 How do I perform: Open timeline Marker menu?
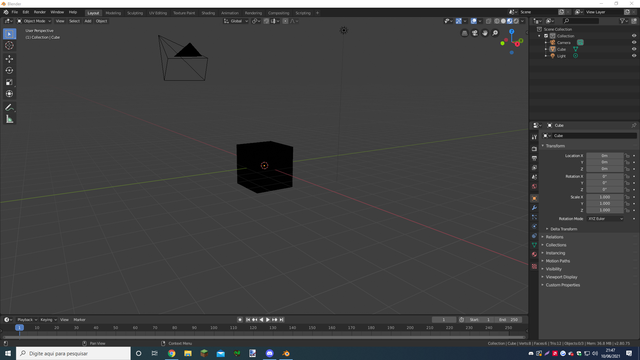point(79,320)
